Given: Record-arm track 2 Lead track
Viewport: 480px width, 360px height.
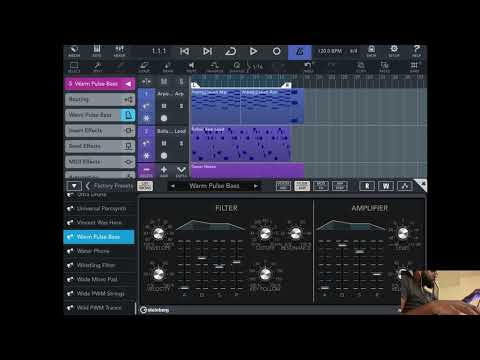Looking at the screenshot, I should click(x=164, y=155).
